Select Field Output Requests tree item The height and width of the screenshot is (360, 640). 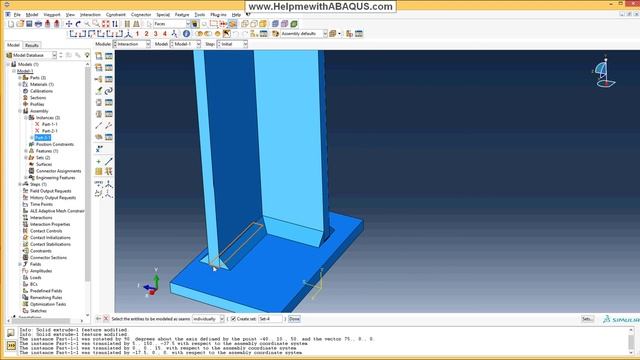50,191
